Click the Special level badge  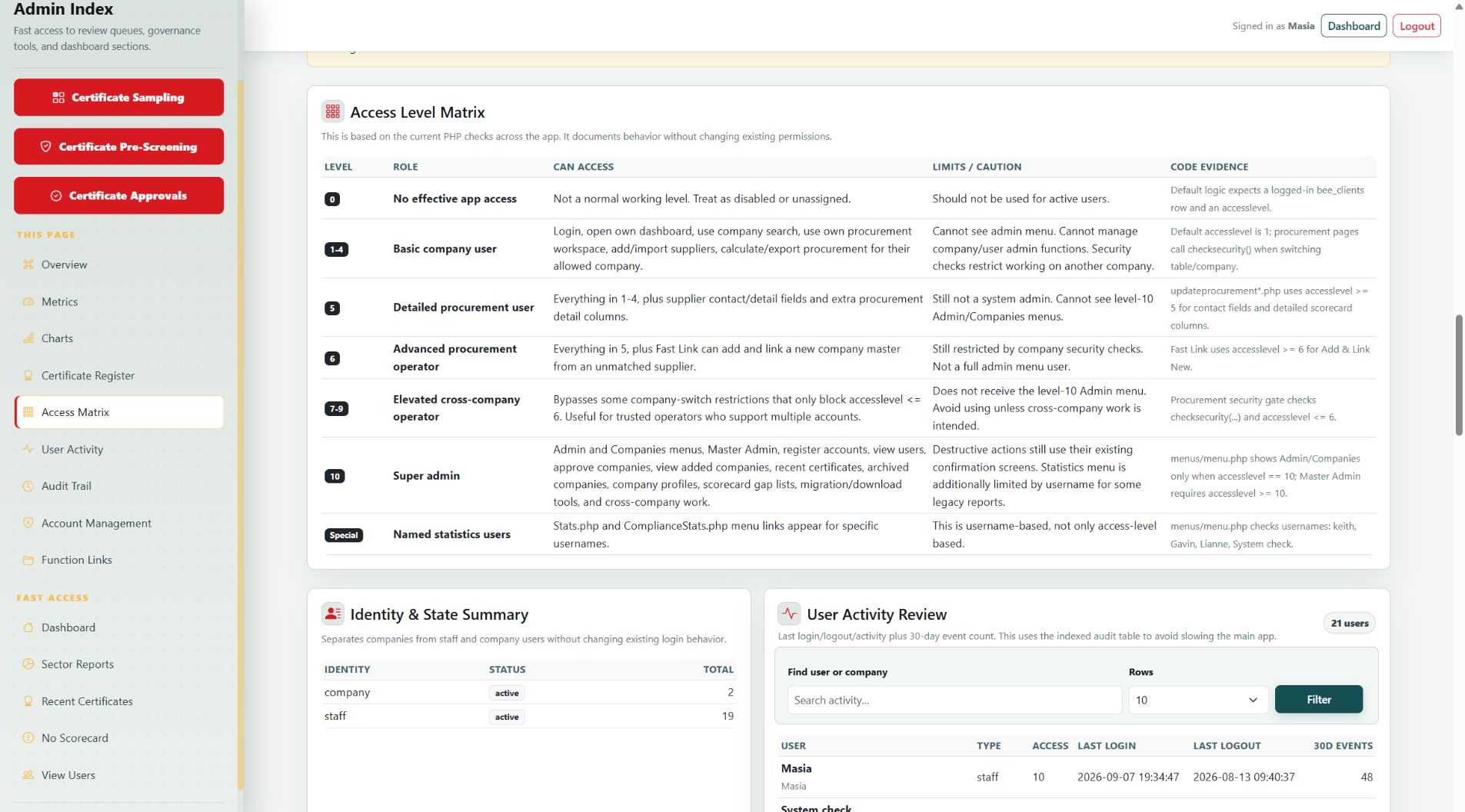344,535
